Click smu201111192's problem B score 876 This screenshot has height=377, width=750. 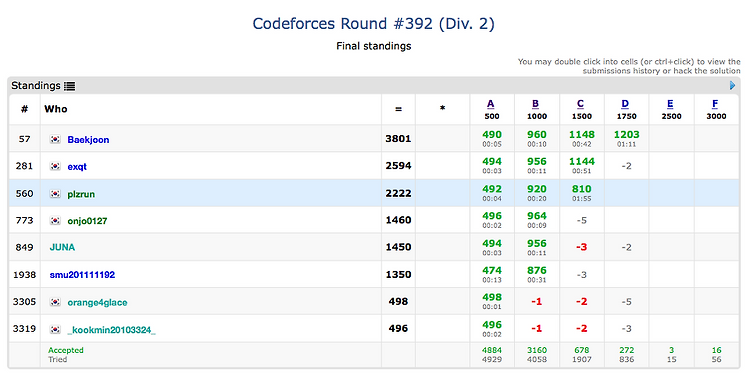click(537, 270)
